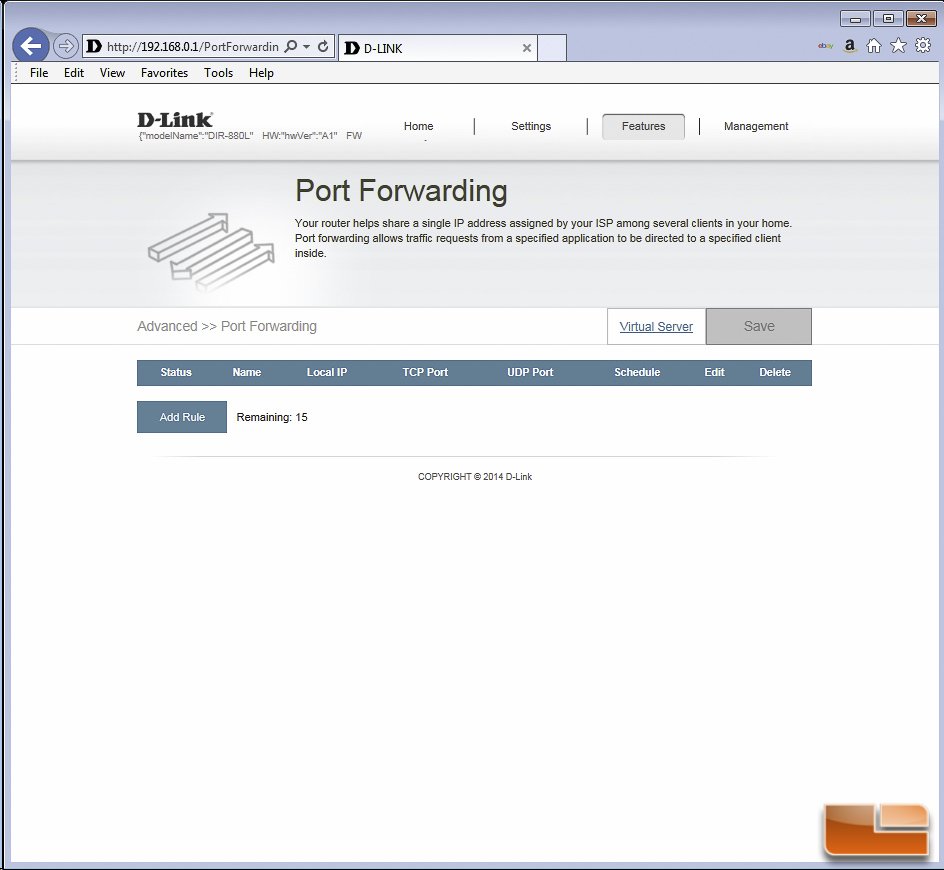Open Favorites star icon
This screenshot has height=870, width=944.
pos(898,45)
